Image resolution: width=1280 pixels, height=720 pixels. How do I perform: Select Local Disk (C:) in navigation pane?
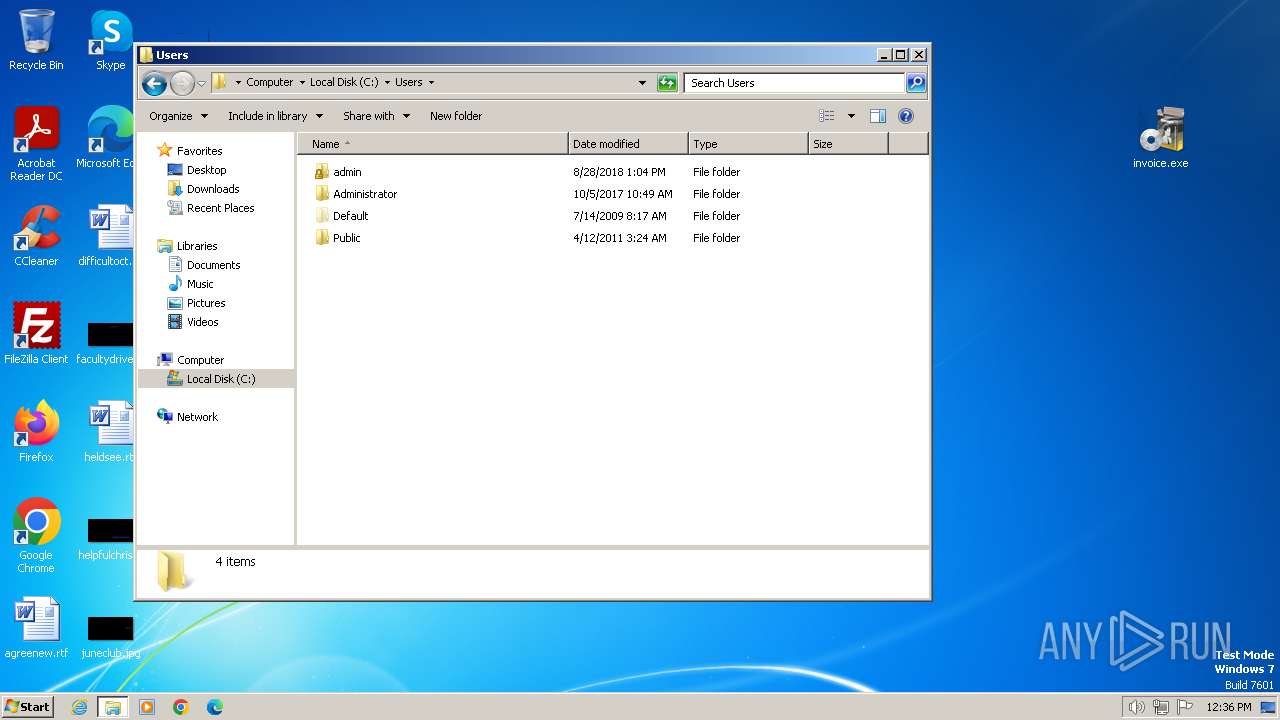216,379
